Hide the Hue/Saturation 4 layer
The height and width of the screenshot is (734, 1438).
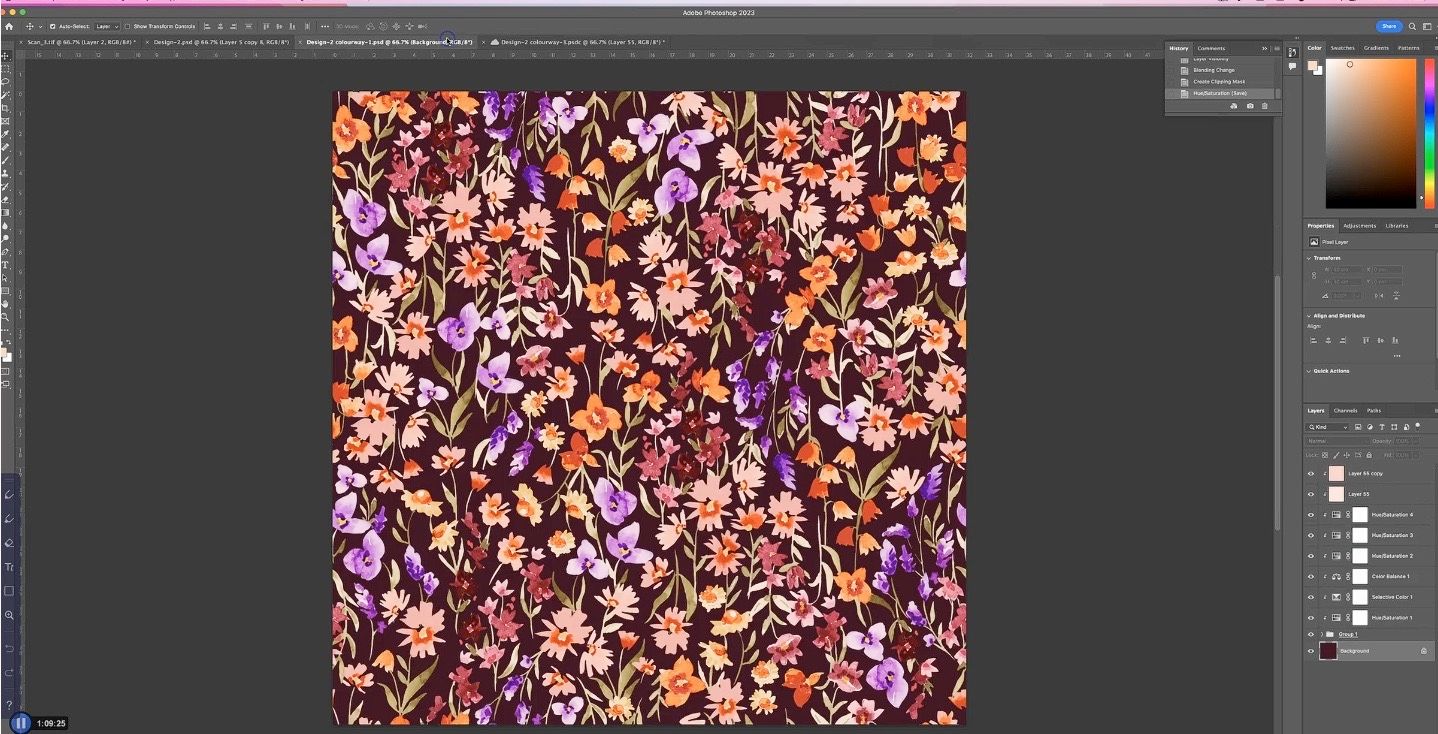(1310, 515)
